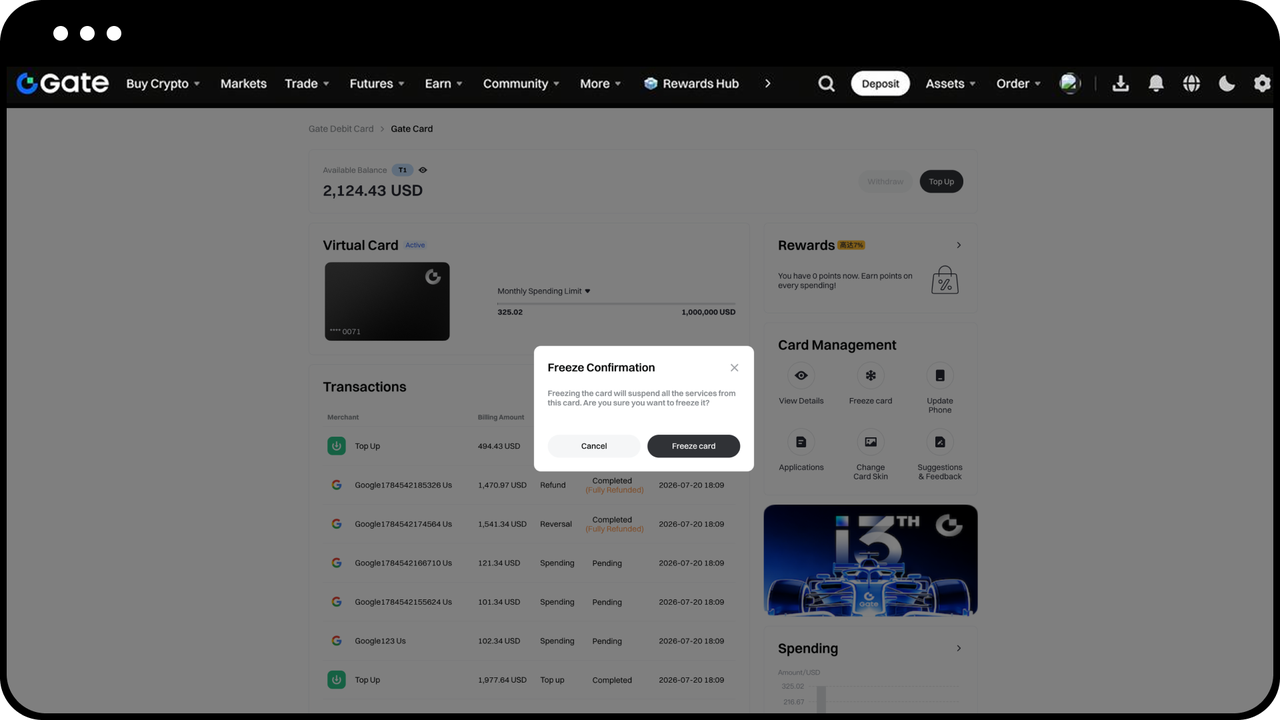Click the 13th anniversary racing banner
The width and height of the screenshot is (1280, 720).
pos(870,560)
